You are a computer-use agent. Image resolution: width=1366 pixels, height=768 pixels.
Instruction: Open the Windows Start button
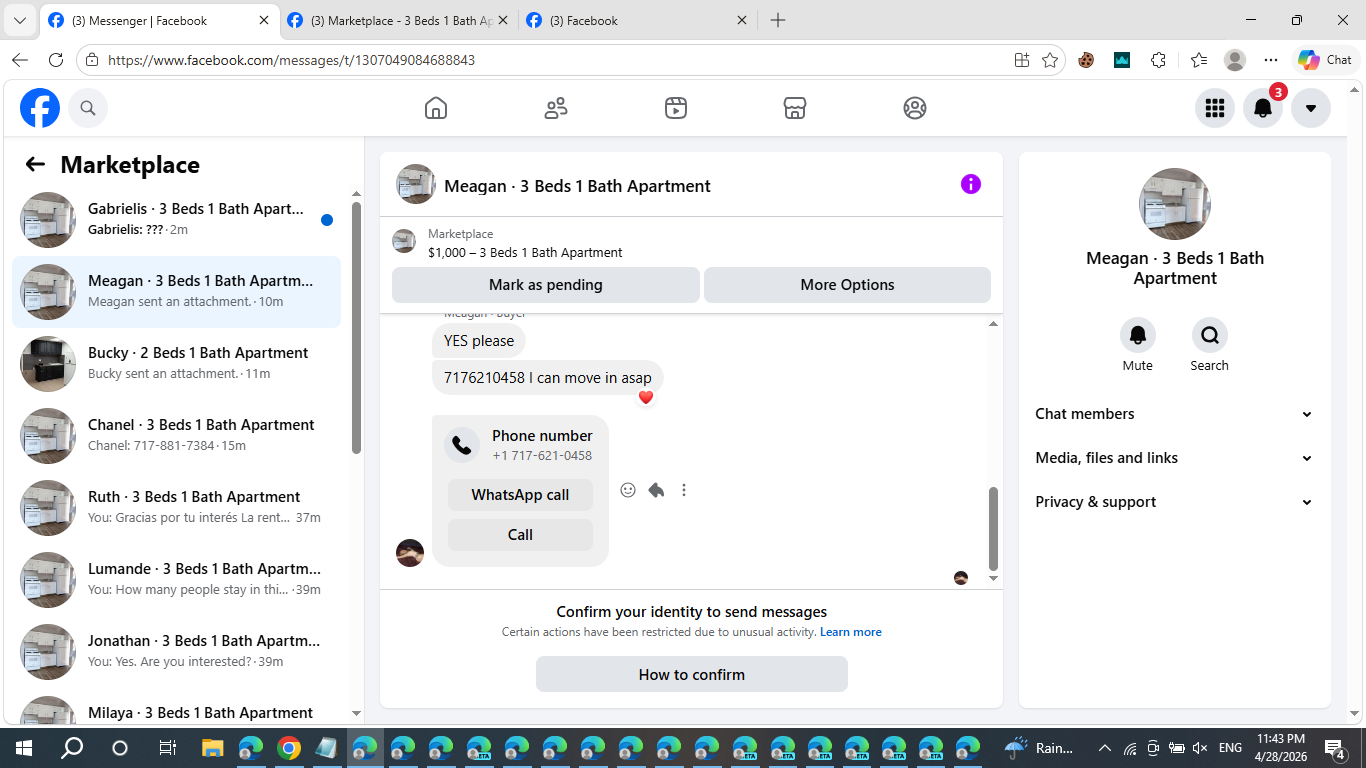click(23, 747)
